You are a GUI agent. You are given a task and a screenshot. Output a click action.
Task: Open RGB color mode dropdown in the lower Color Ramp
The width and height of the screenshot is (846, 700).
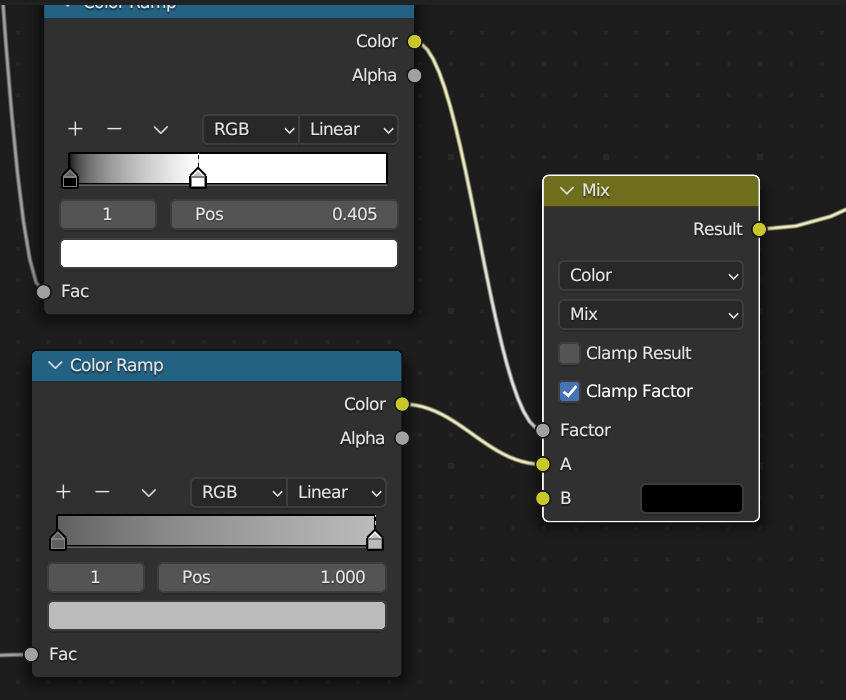[239, 492]
